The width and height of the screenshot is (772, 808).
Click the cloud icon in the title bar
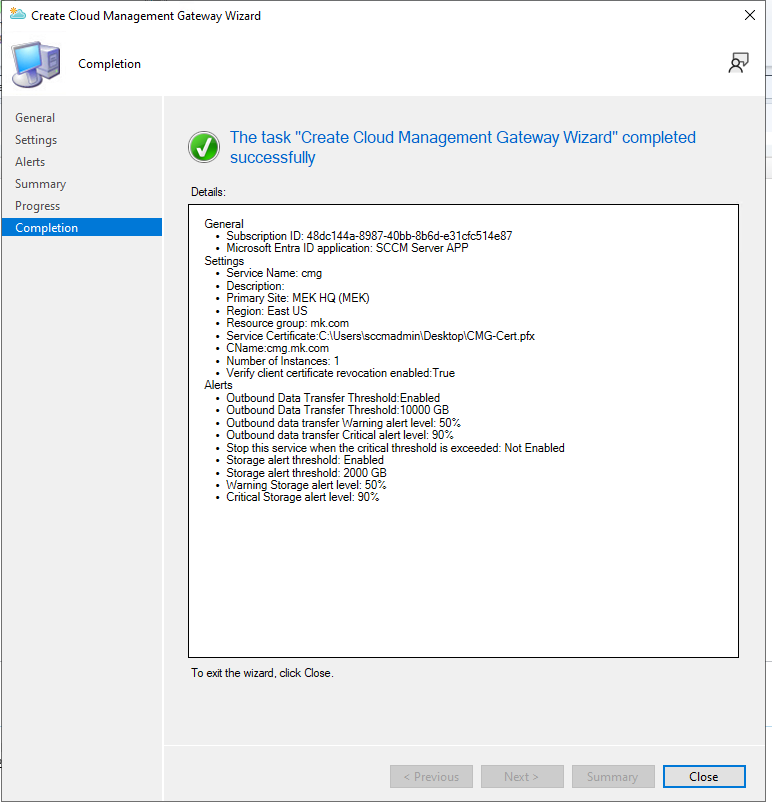point(17,16)
